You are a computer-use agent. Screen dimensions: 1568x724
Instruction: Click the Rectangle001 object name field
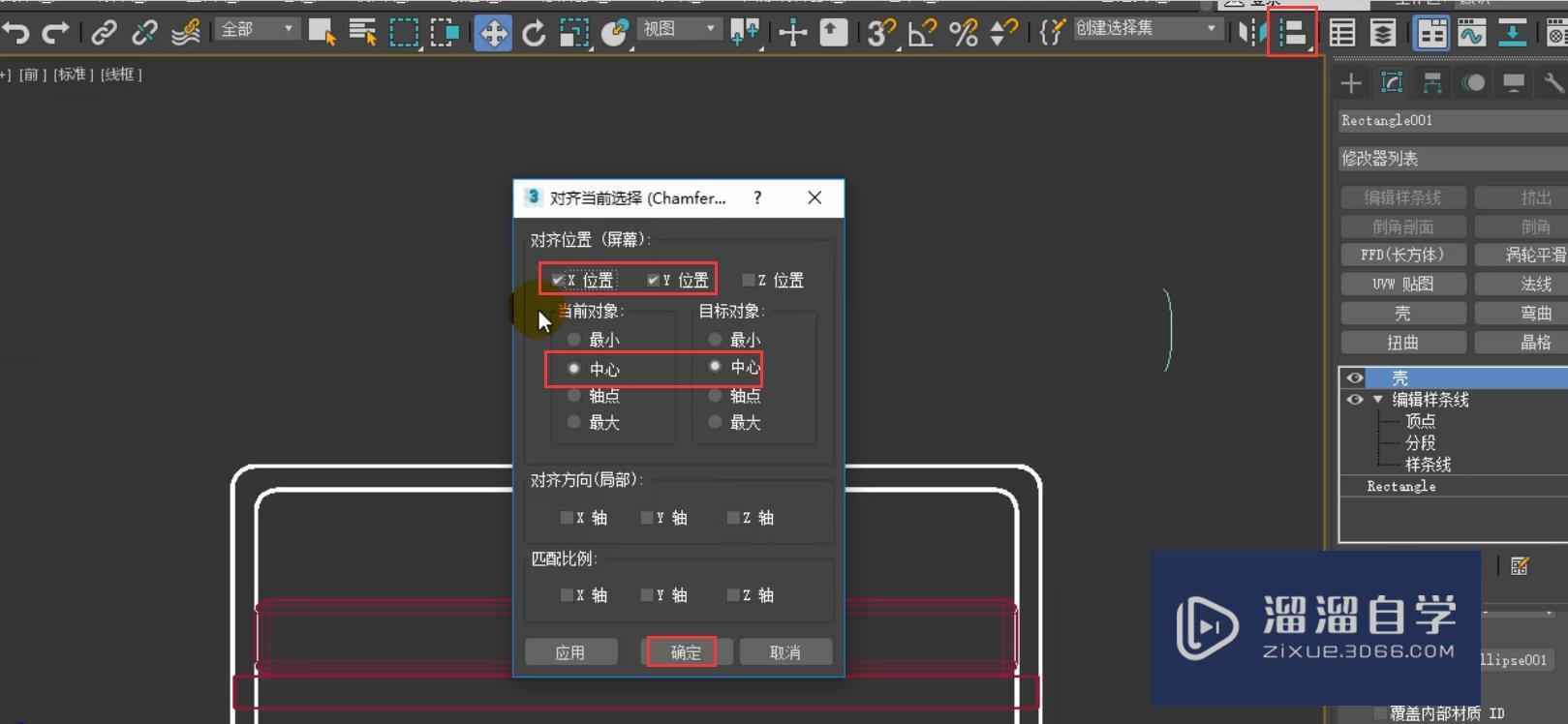(x=1453, y=121)
